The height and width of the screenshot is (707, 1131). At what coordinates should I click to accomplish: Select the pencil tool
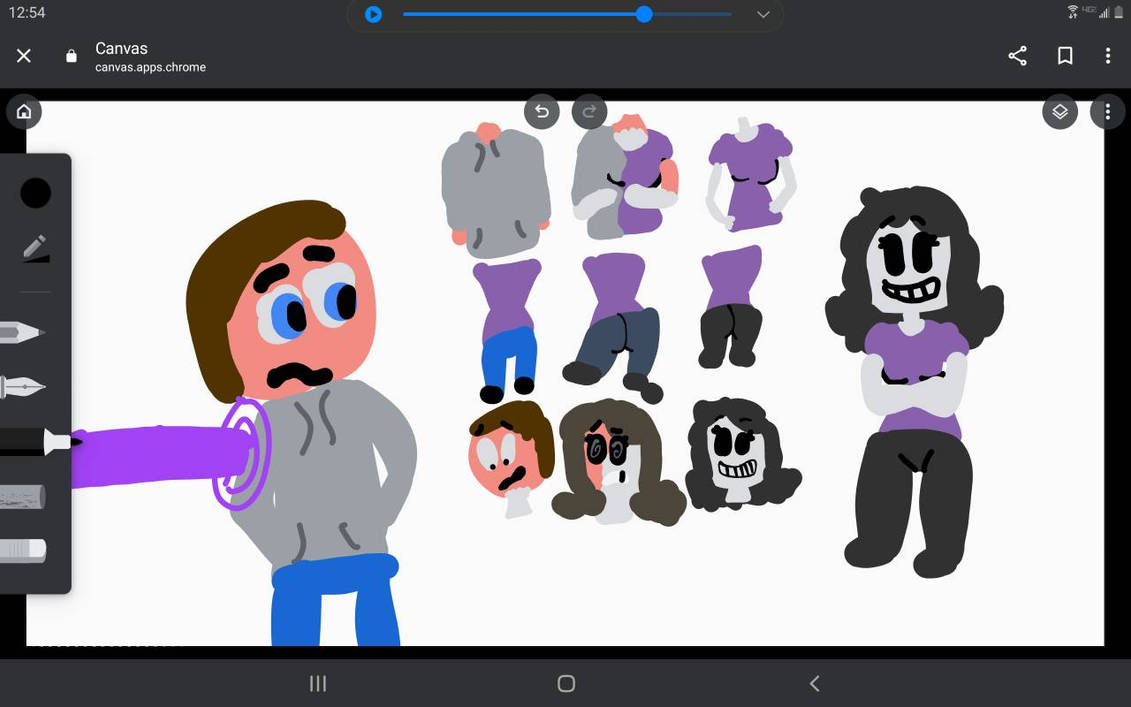click(x=22, y=333)
